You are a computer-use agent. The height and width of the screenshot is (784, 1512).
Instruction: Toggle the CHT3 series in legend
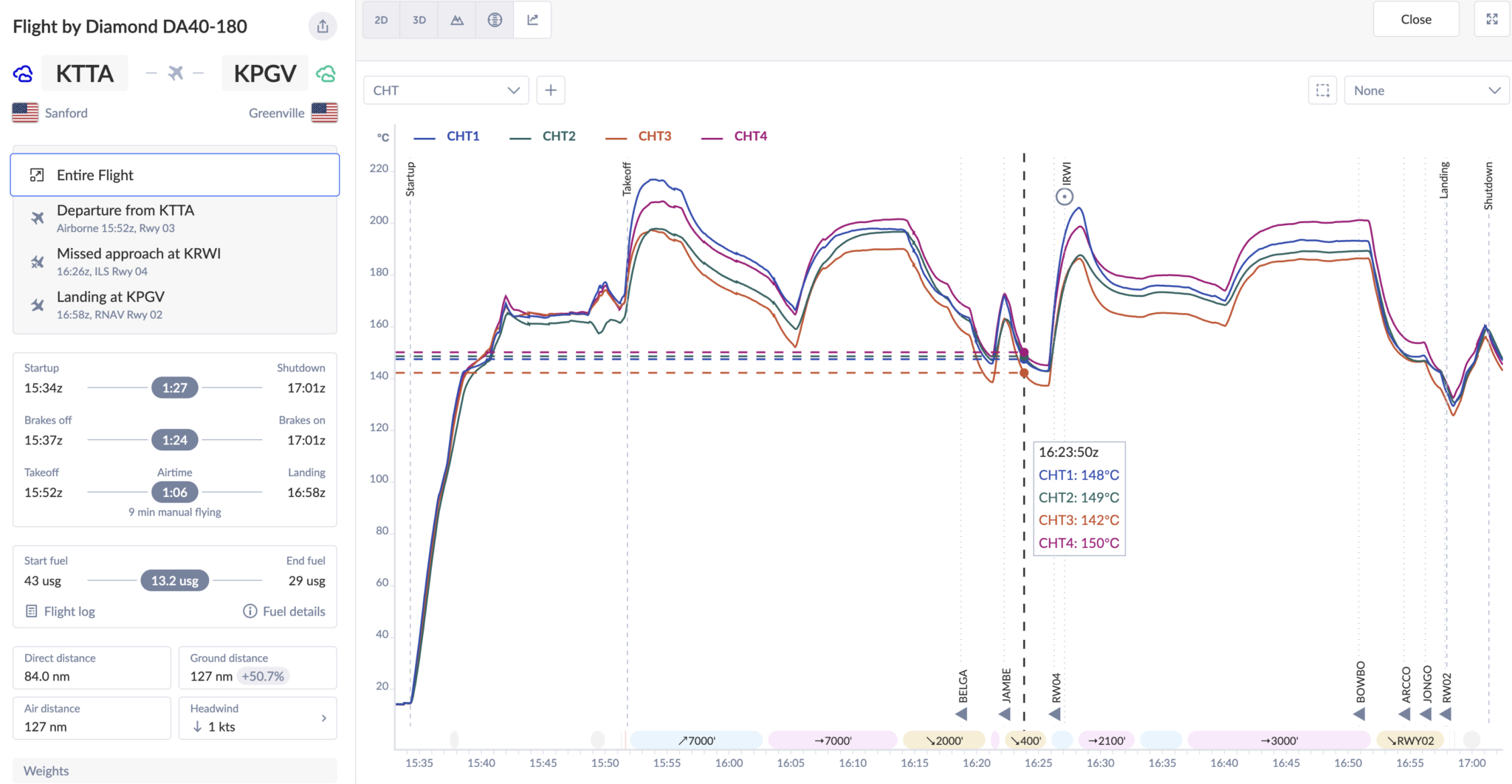coord(654,137)
